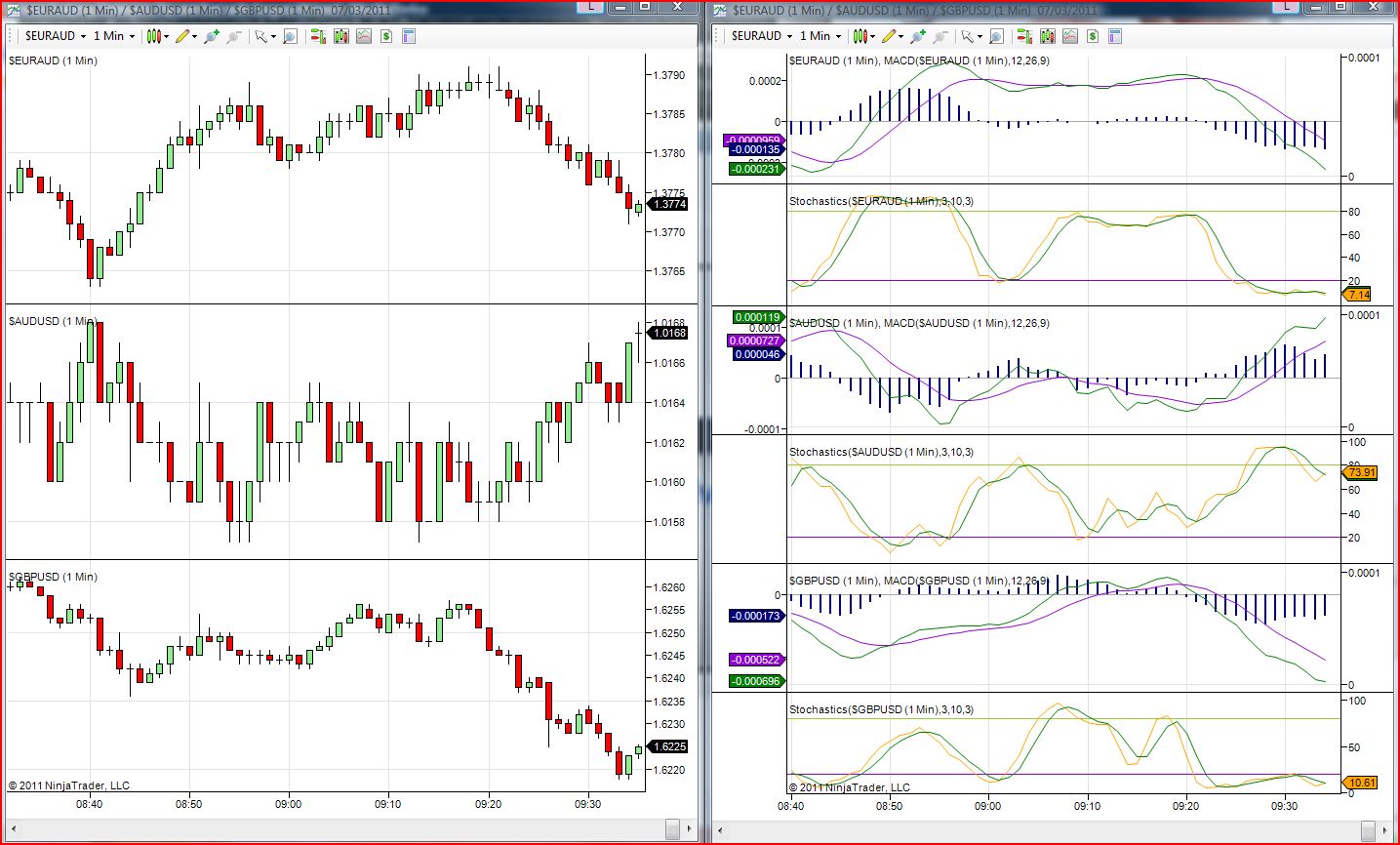Toggle the Chart Trader icon in the left toolbar
The image size is (1400, 845).
[x=318, y=36]
